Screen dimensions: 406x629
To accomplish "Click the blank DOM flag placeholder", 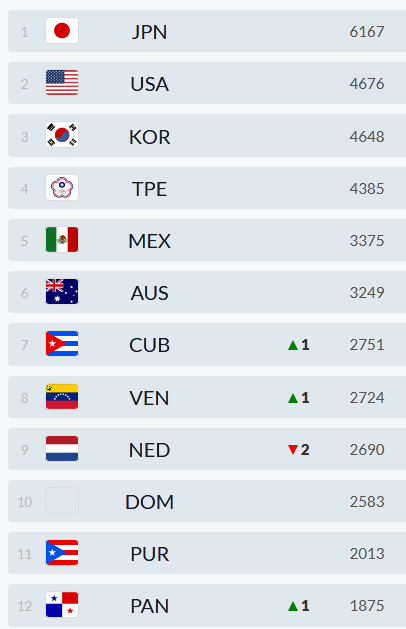I will [62, 501].
